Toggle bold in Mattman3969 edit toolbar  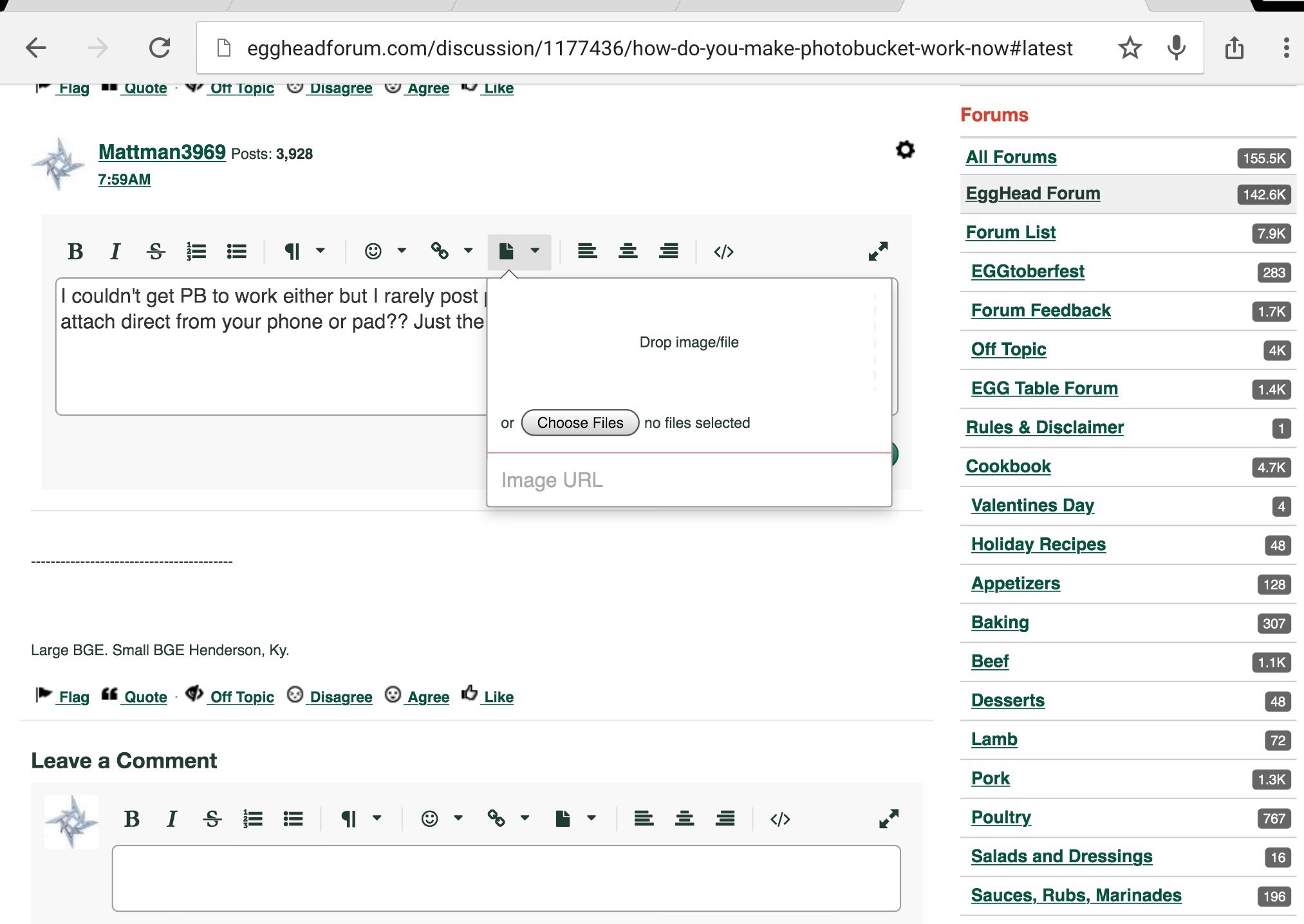75,252
